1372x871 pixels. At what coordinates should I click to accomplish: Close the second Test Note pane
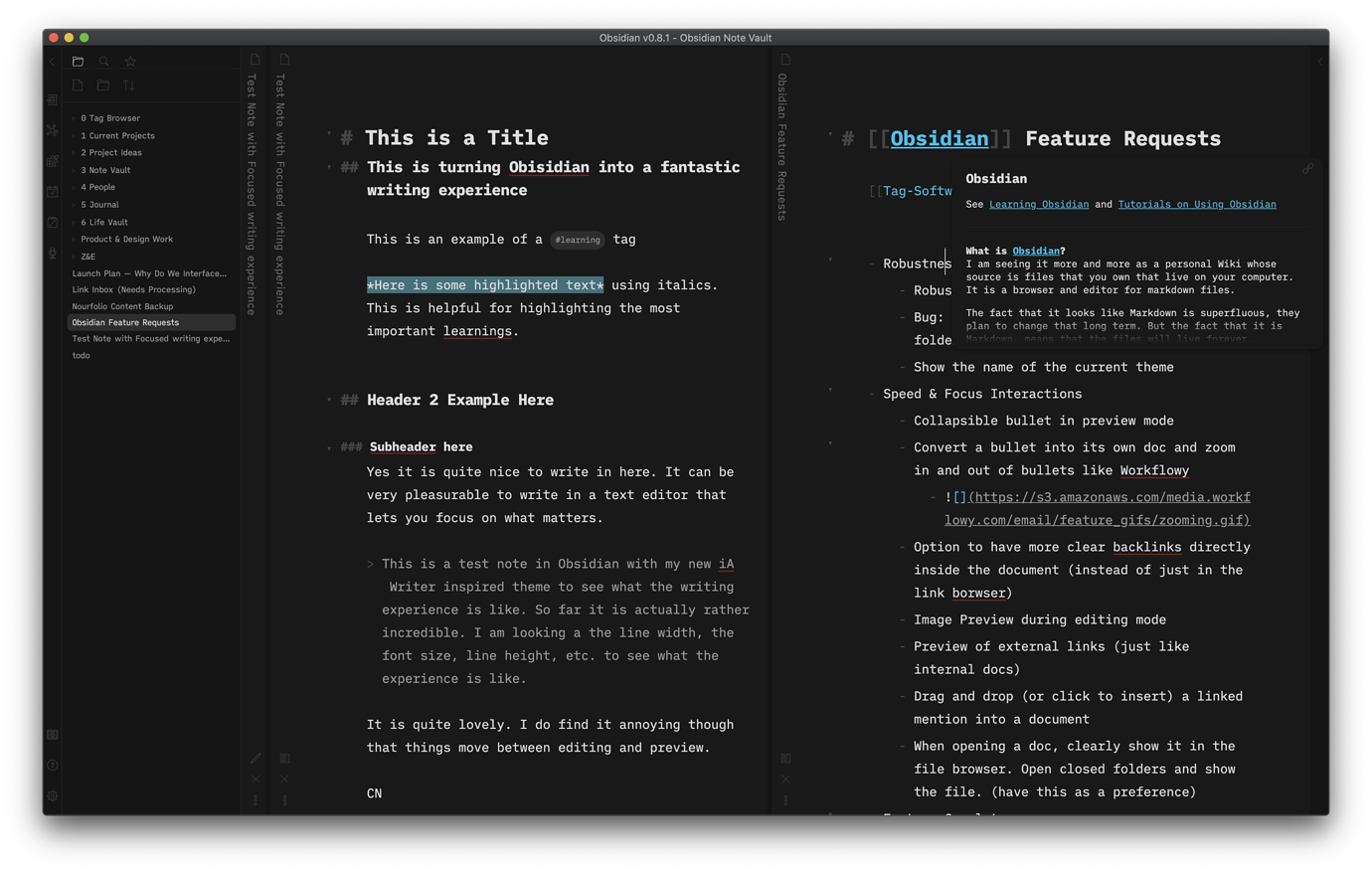pos(285,780)
